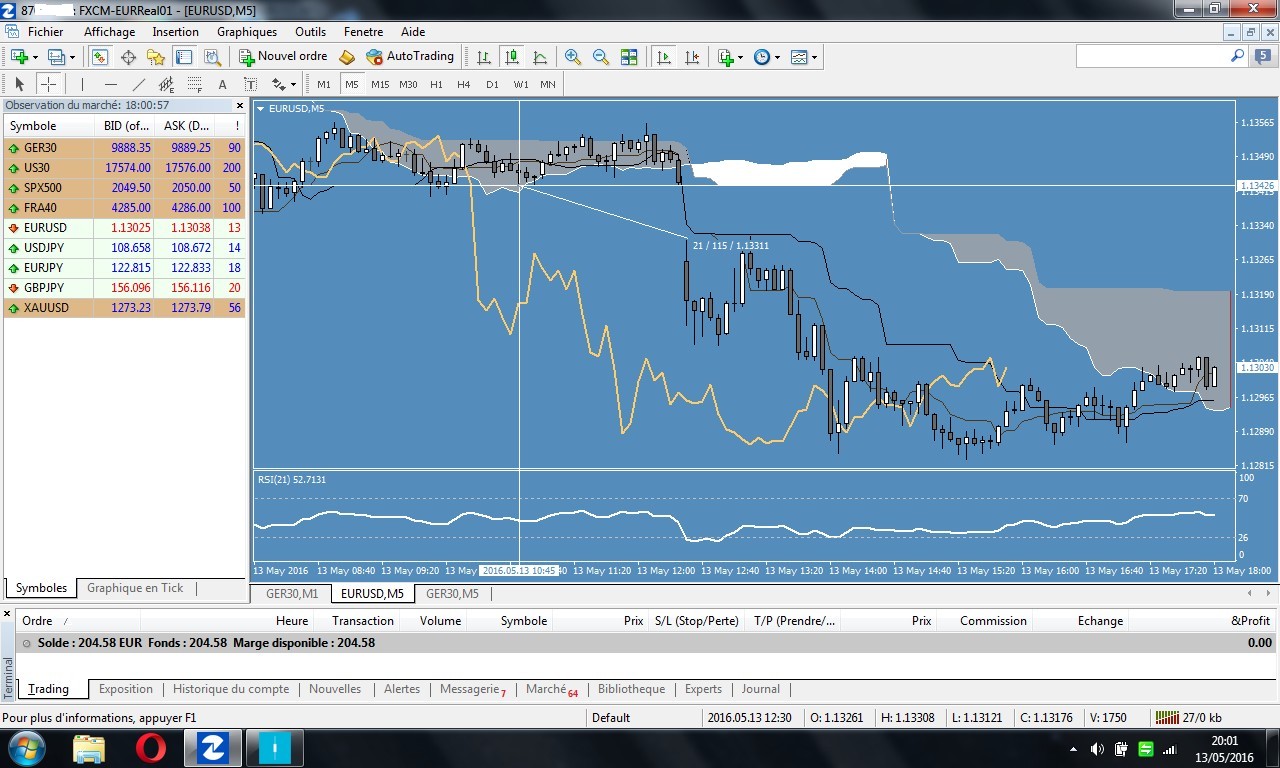
Task: Switch chart to candlestick display mode
Action: pos(512,57)
